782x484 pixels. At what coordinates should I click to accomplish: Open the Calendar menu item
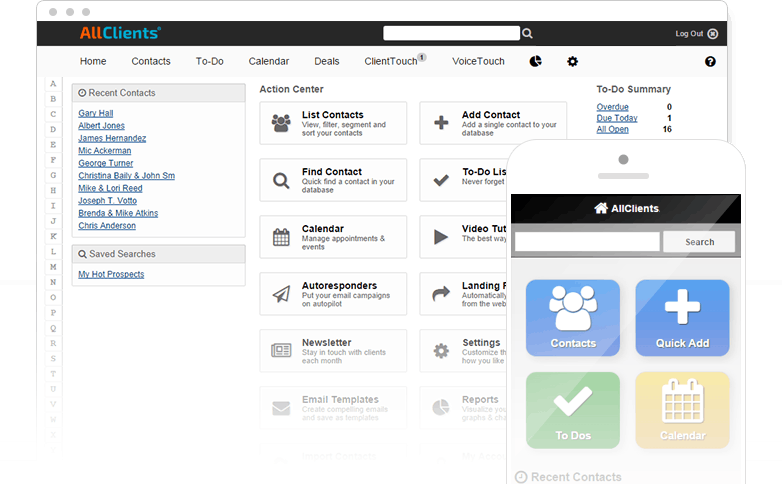coord(269,61)
